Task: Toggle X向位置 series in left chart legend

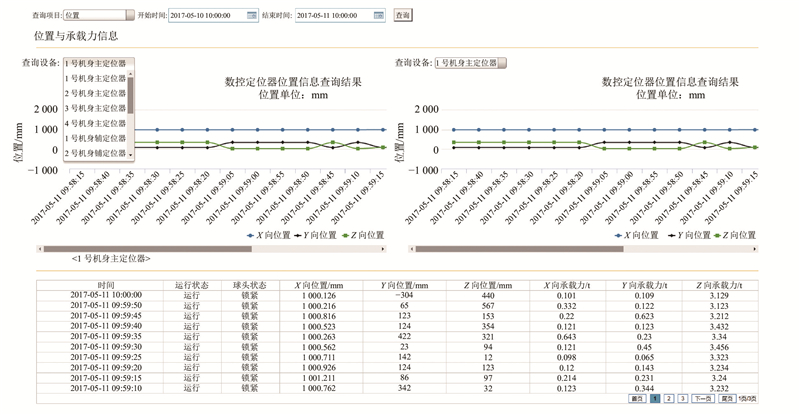Action: (269, 235)
